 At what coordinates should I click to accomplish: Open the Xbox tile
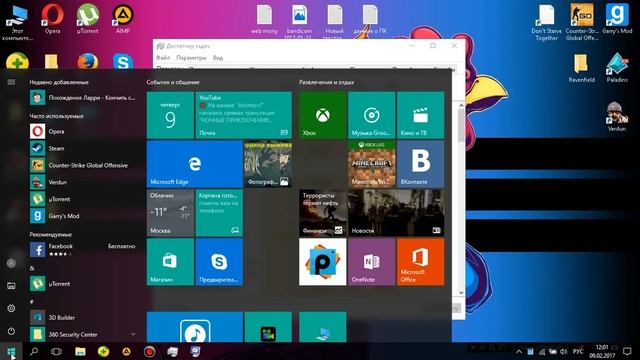[322, 115]
